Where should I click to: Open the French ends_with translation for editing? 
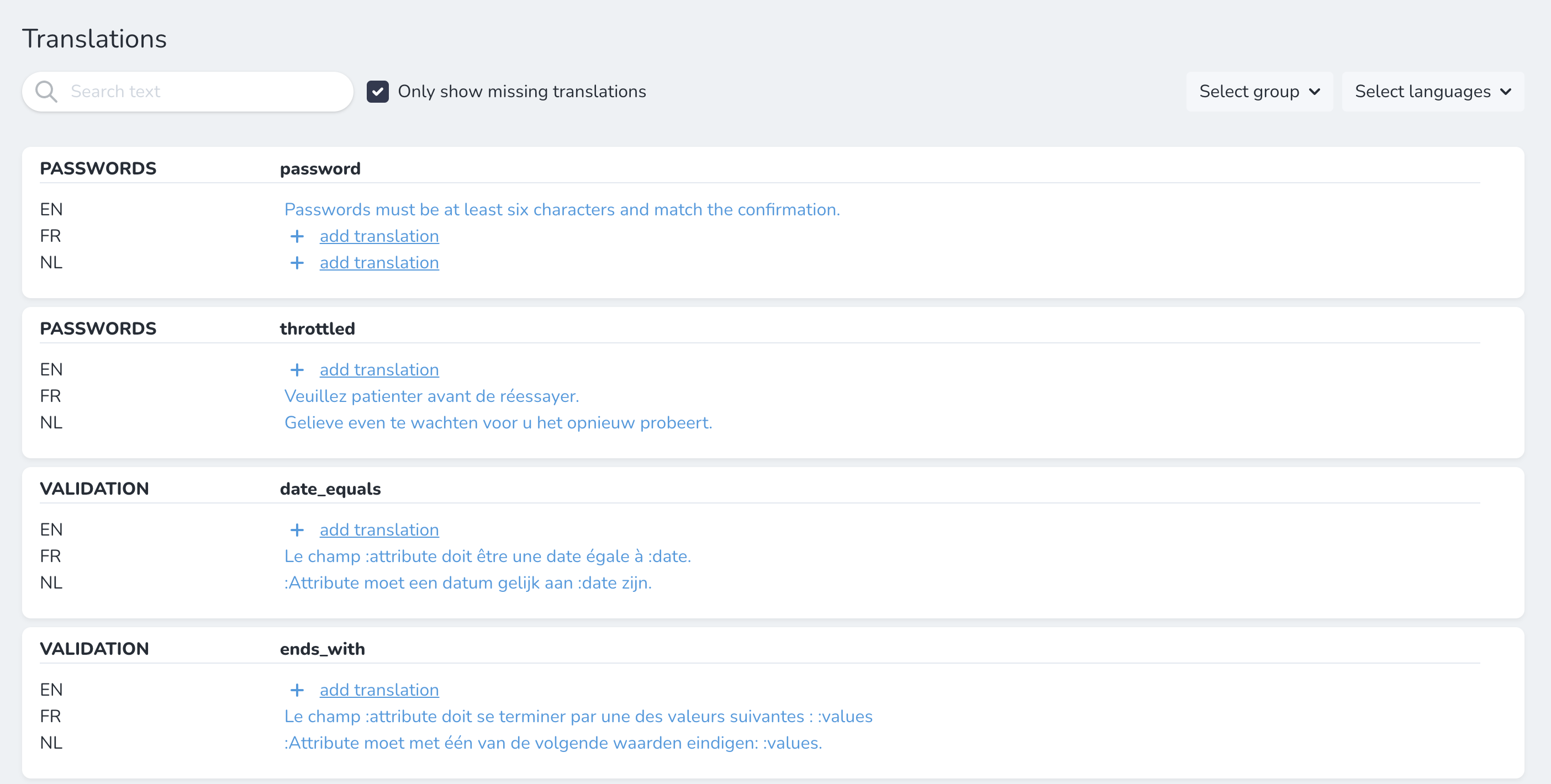579,716
